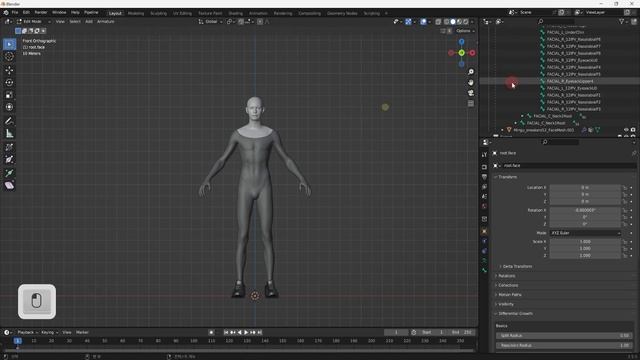Screen dimensions: 640x360
Task: Select the Scale tool
Action: point(9,95)
